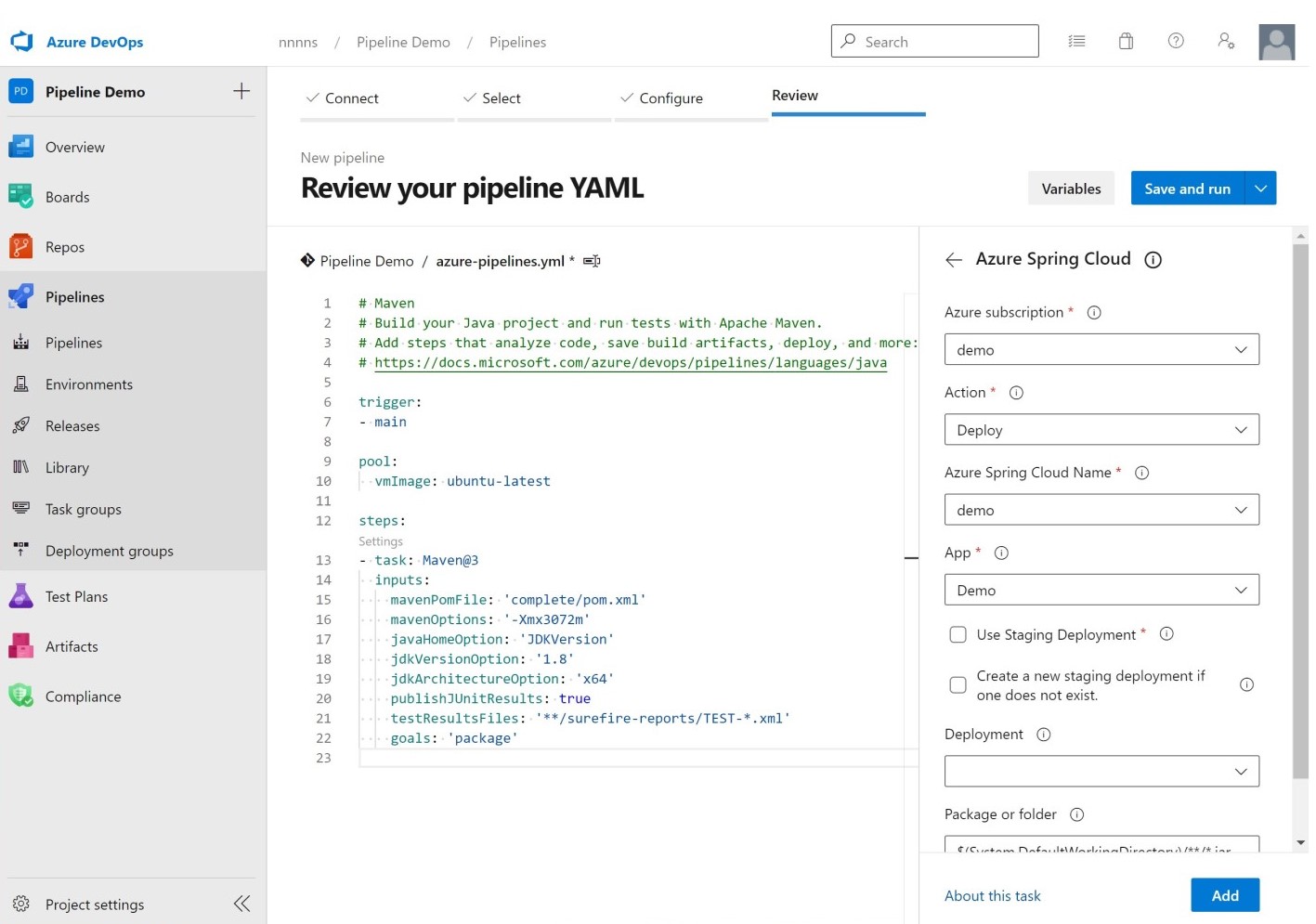Click the rename file icon beside azure-pipelines.yml
The image size is (1316, 924).
tap(592, 261)
